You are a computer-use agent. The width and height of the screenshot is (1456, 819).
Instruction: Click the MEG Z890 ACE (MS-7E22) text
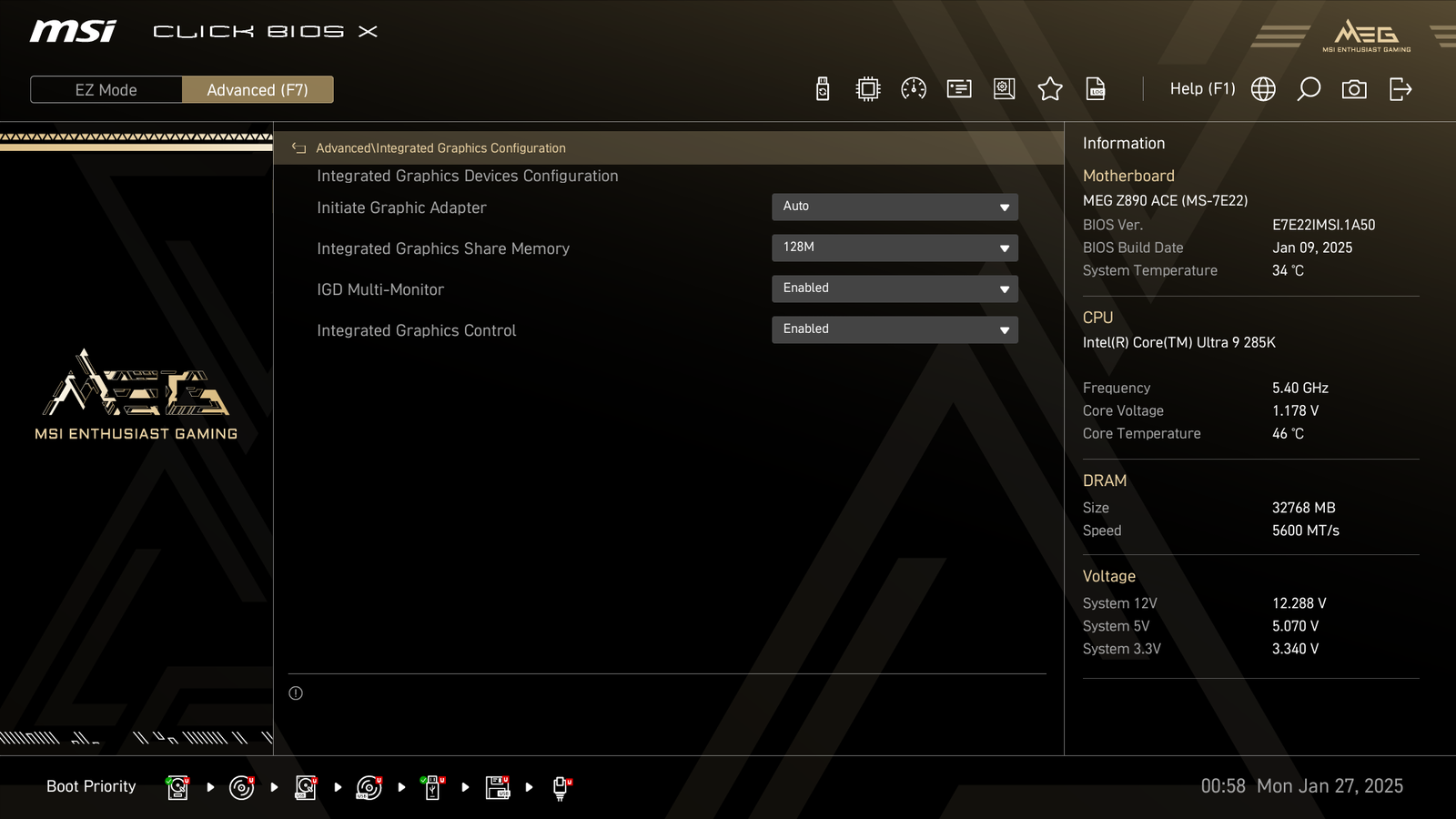[x=1165, y=200]
